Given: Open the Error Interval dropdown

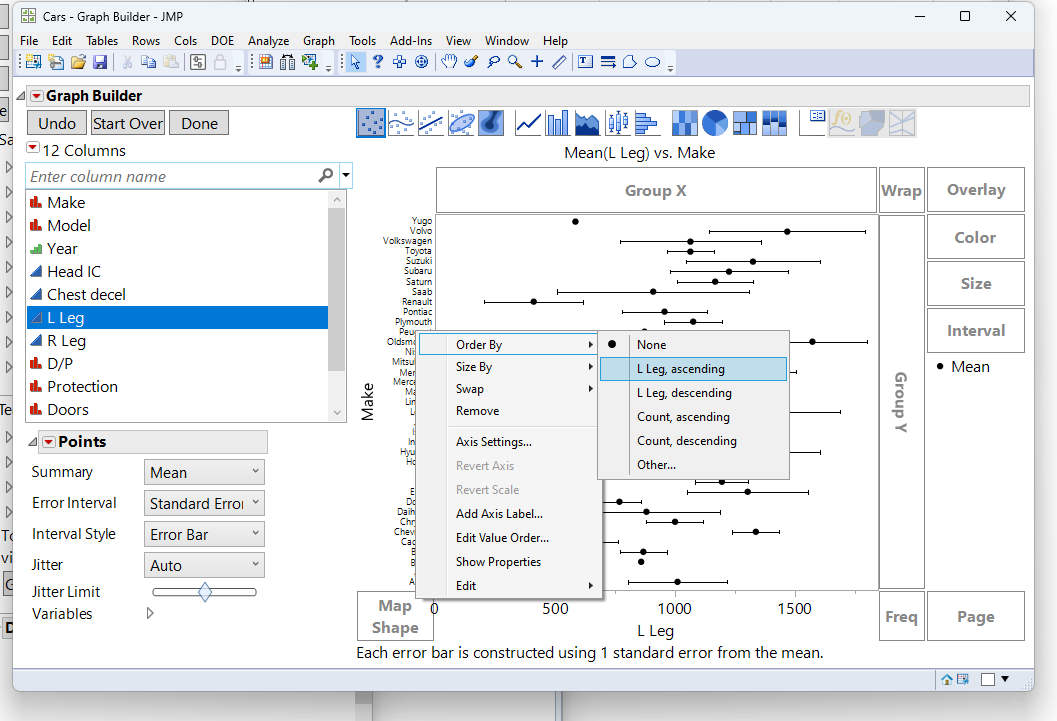Looking at the screenshot, I should click(x=204, y=504).
